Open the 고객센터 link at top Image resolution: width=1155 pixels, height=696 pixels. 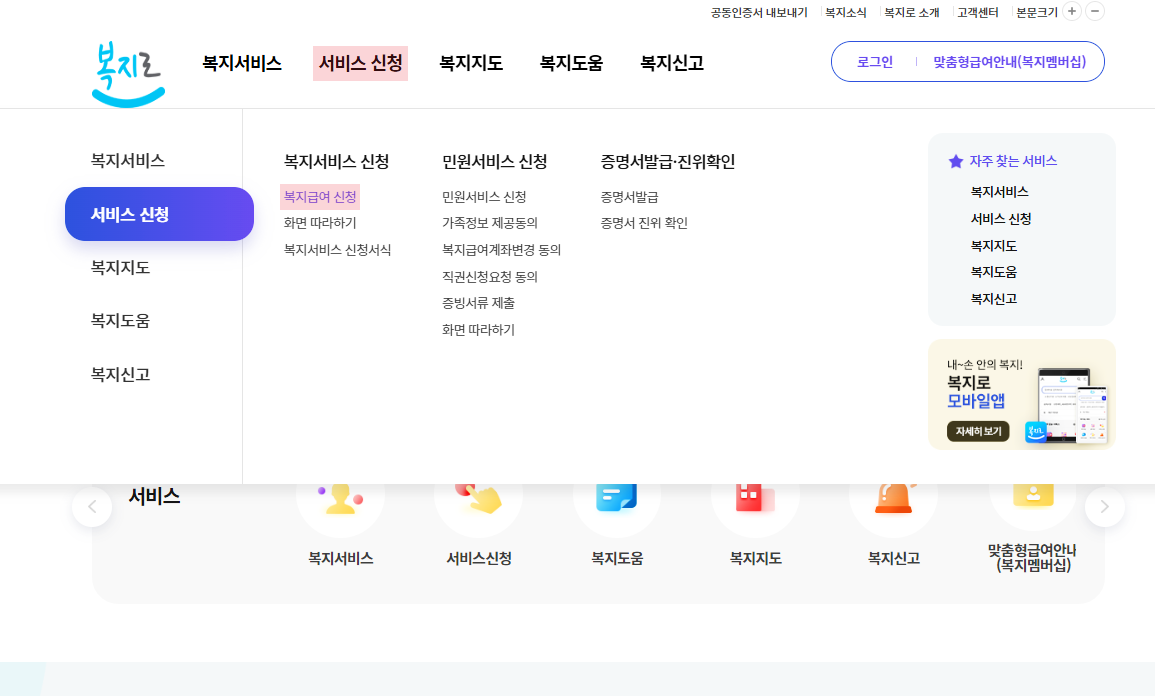click(x=979, y=12)
